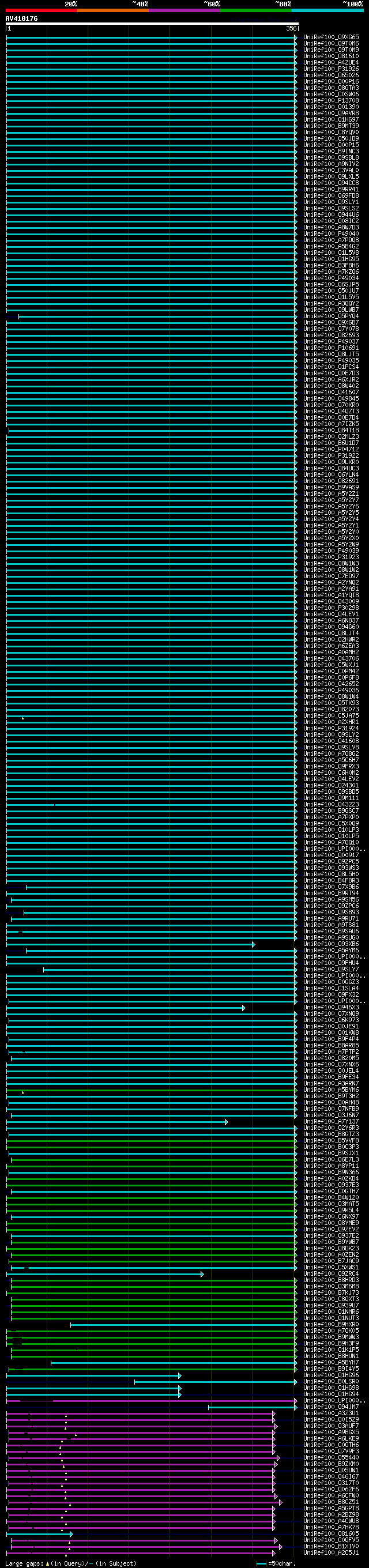Click arrowhead ending the Q93XB6 alignment bar
The image size is (369, 1568).
click(x=253, y=944)
